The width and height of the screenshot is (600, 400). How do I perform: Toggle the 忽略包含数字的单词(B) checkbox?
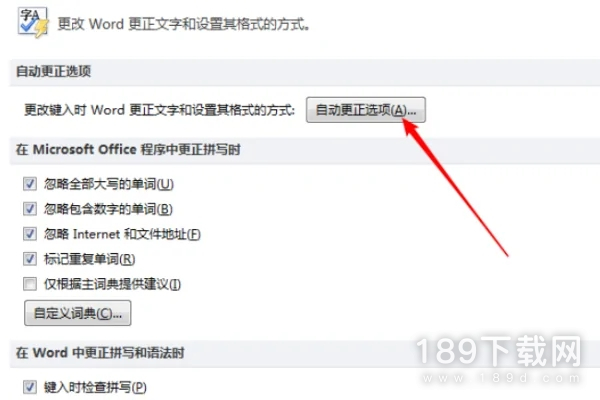pos(30,209)
